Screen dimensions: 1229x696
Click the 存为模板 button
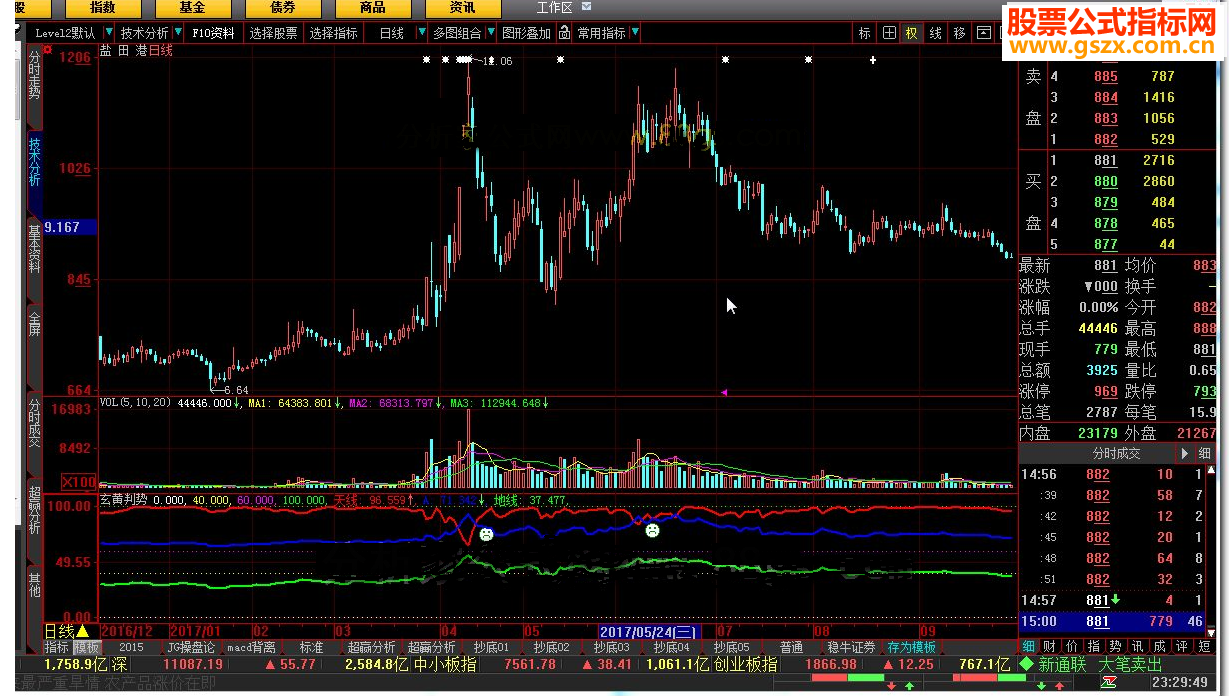click(911, 647)
